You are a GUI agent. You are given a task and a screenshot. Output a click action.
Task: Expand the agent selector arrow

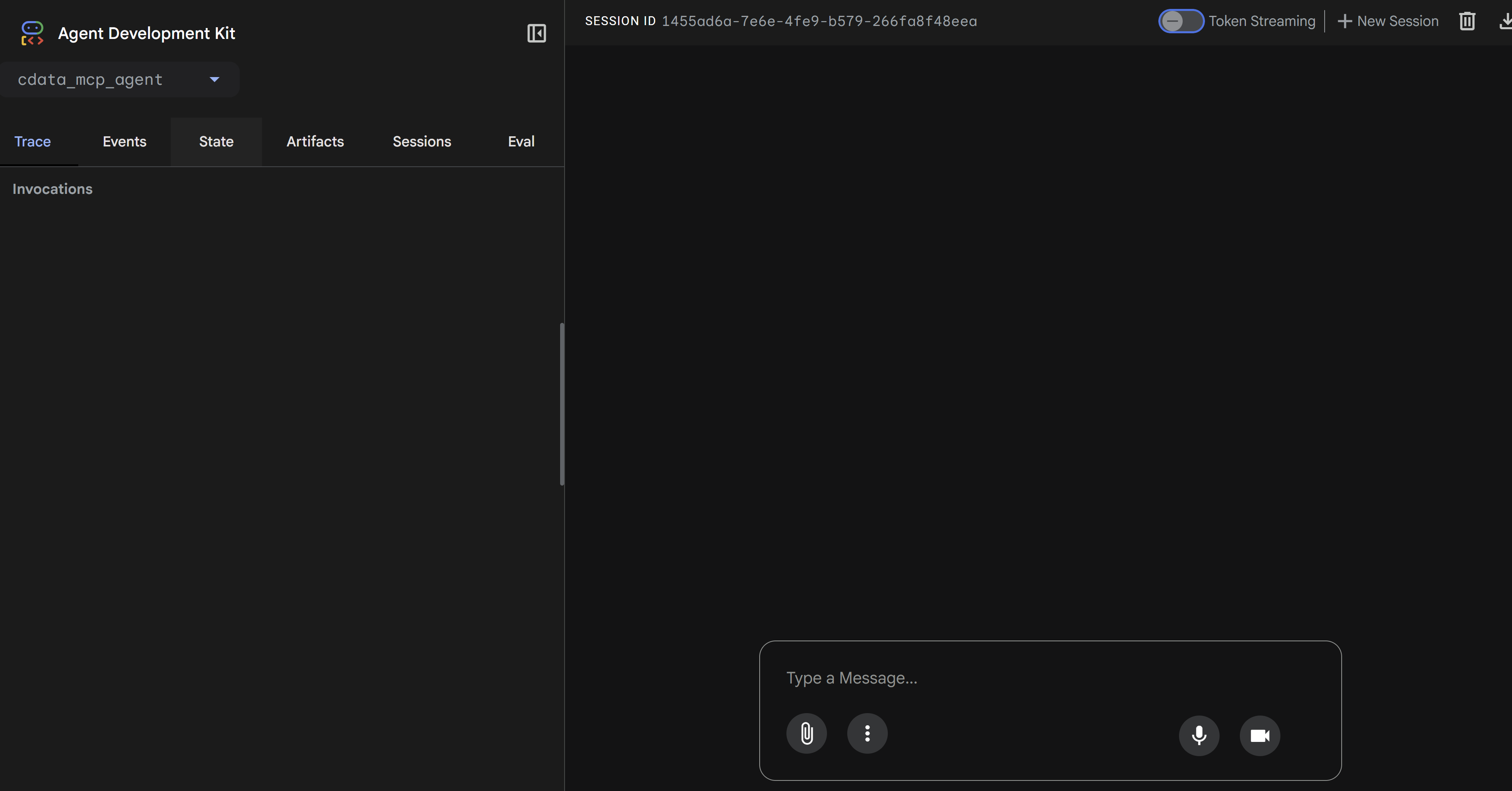point(214,79)
